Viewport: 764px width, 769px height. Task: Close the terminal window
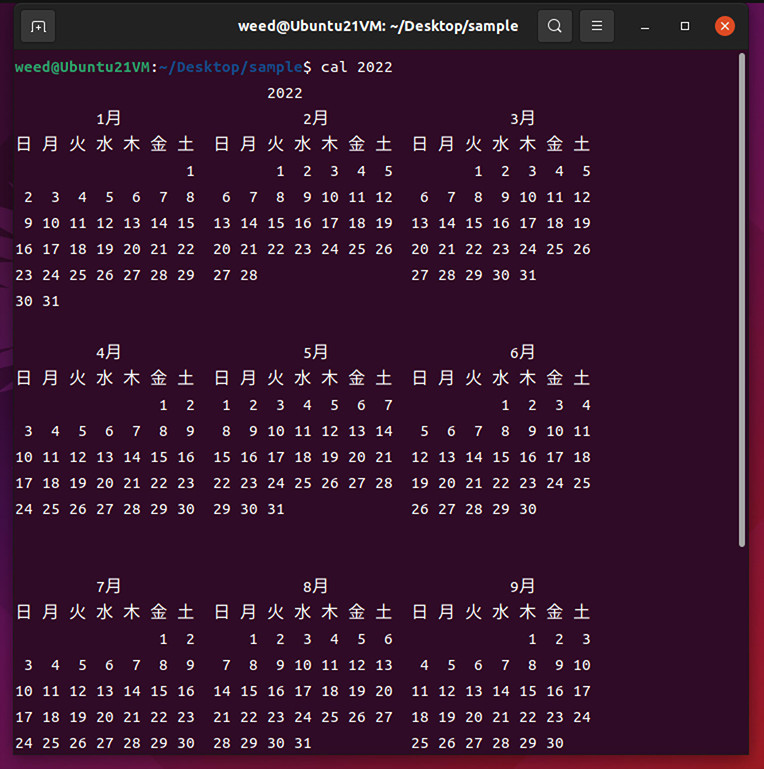coord(725,26)
